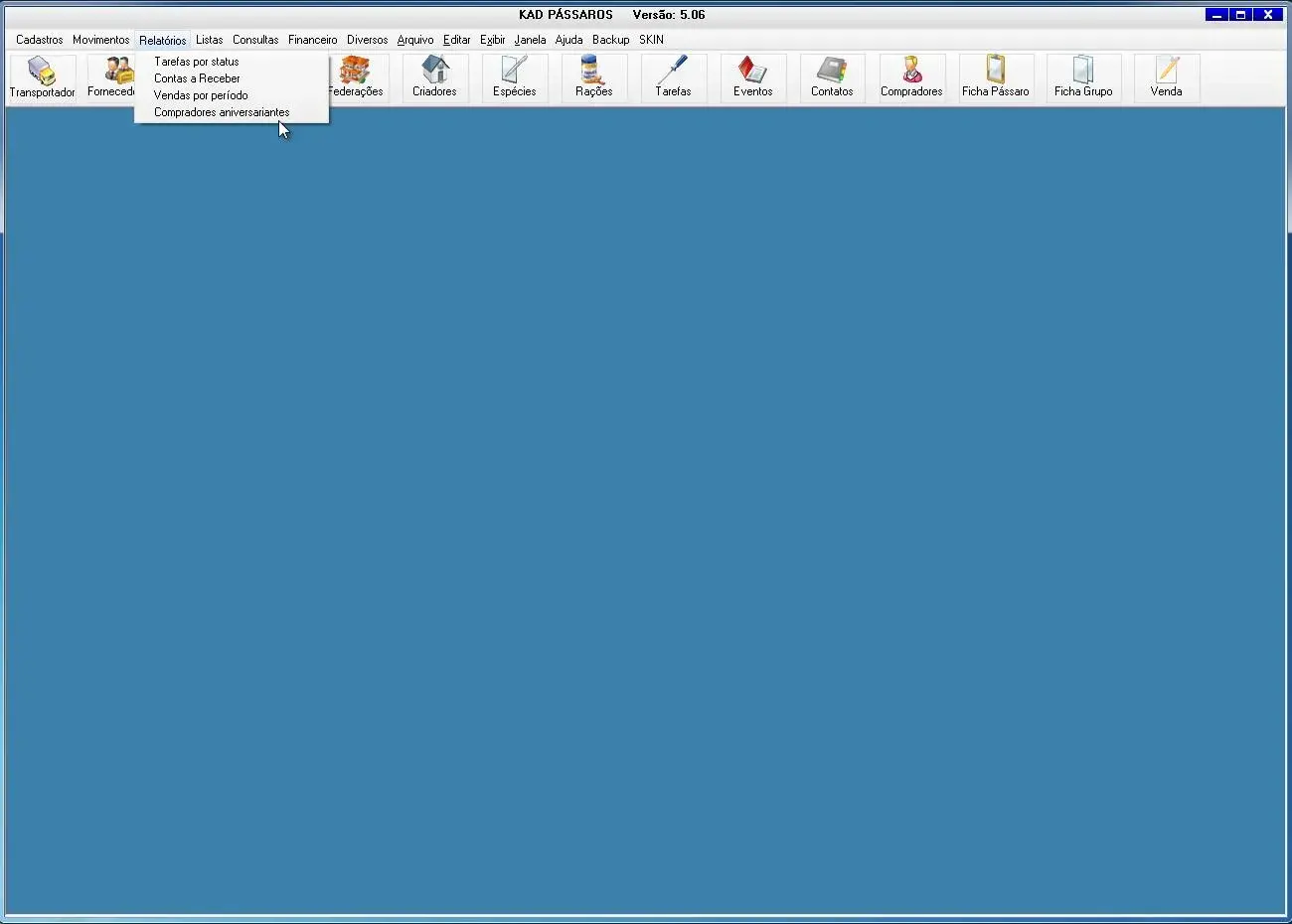This screenshot has width=1292, height=924.
Task: Select Tarefas por status report
Action: (197, 62)
